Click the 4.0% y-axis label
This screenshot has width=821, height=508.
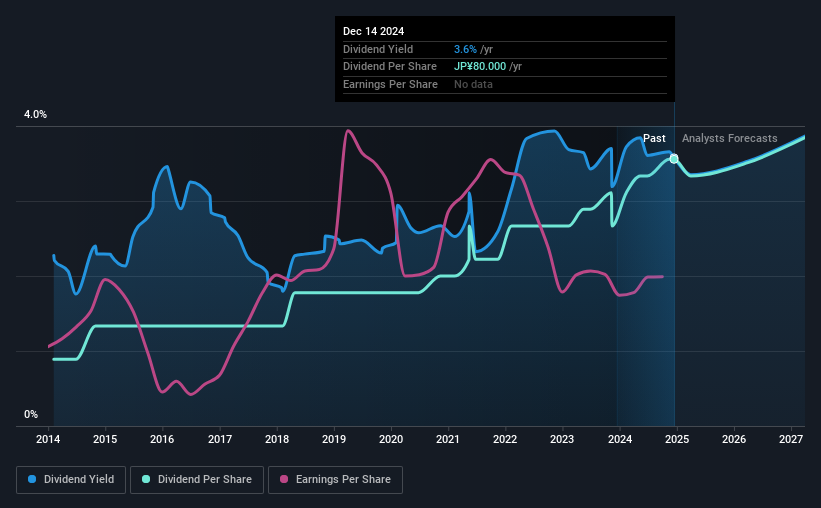(x=35, y=114)
